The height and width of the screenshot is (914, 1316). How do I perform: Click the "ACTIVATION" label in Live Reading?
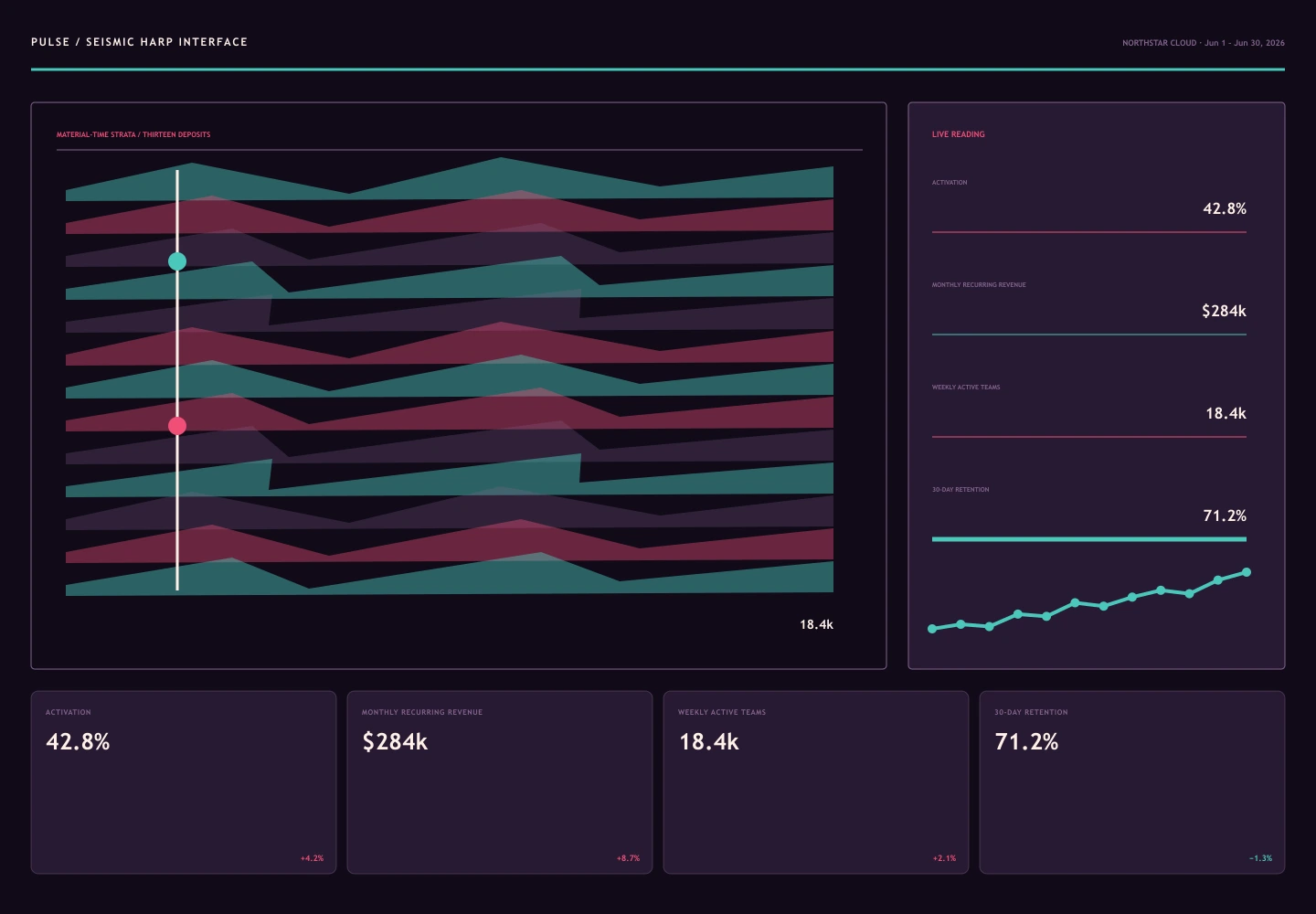pyautogui.click(x=950, y=183)
